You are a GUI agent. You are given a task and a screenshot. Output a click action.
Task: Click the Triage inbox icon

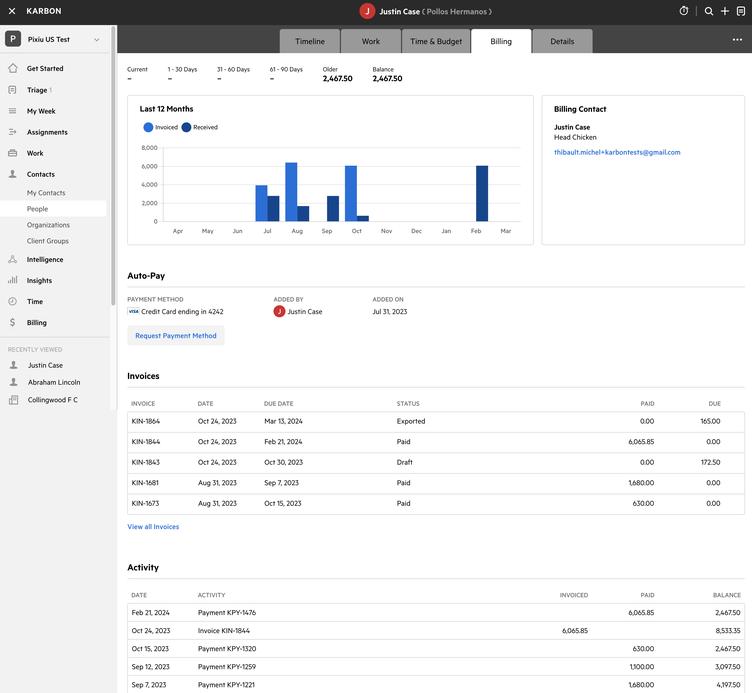[x=12, y=90]
